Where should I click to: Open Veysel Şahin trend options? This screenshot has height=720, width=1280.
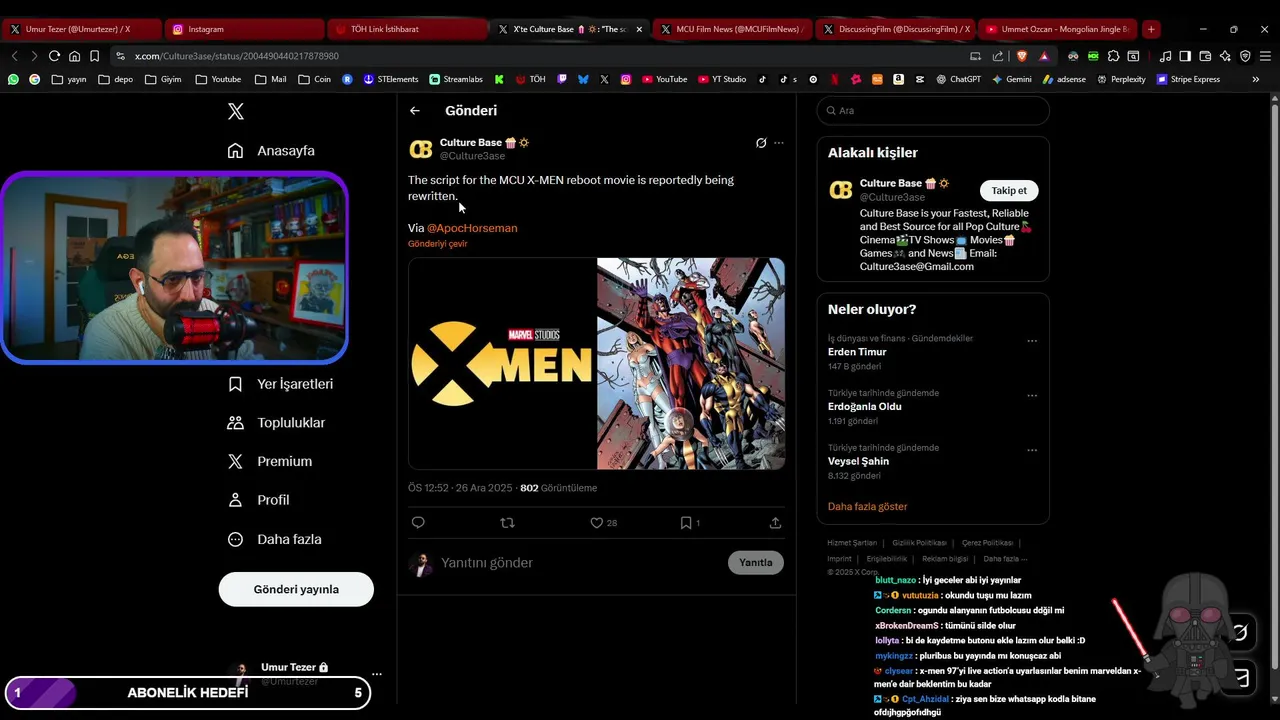[x=1032, y=451]
